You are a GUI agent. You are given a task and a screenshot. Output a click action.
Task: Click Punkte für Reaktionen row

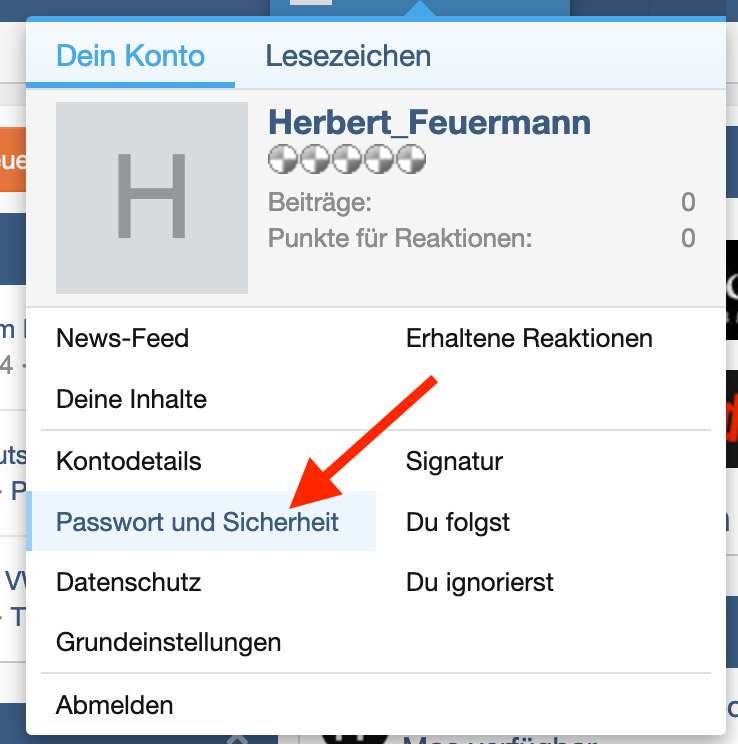tap(480, 238)
